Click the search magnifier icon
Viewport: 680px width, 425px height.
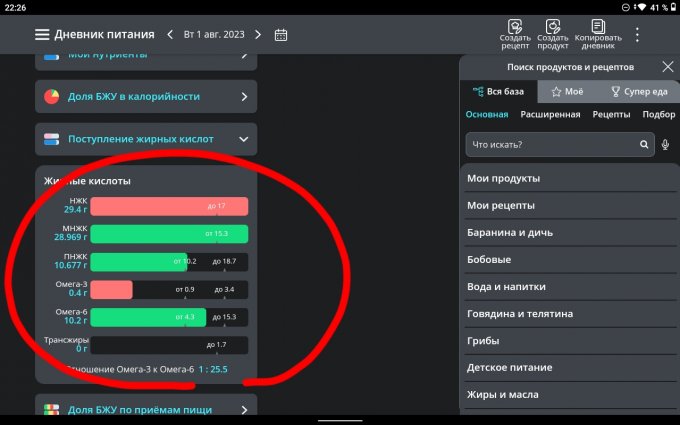tap(645, 145)
